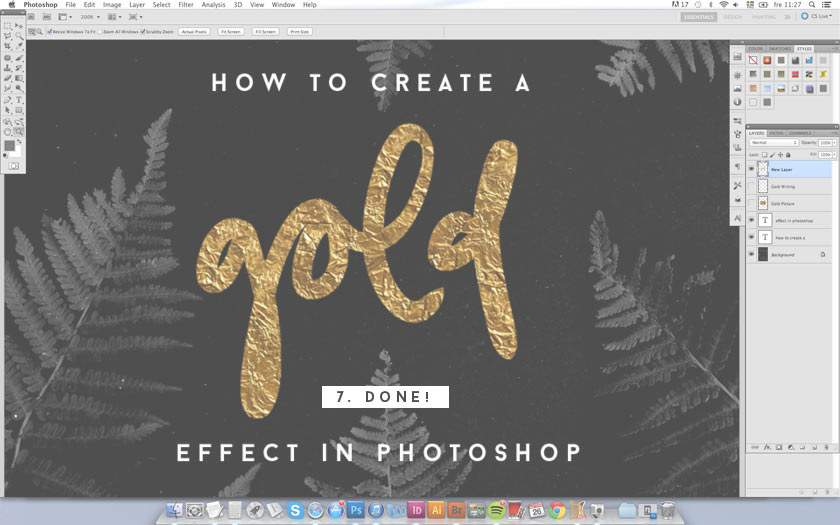Screen dimensions: 840x525
Task: Open the CS Live dropdown
Action: [817, 17]
